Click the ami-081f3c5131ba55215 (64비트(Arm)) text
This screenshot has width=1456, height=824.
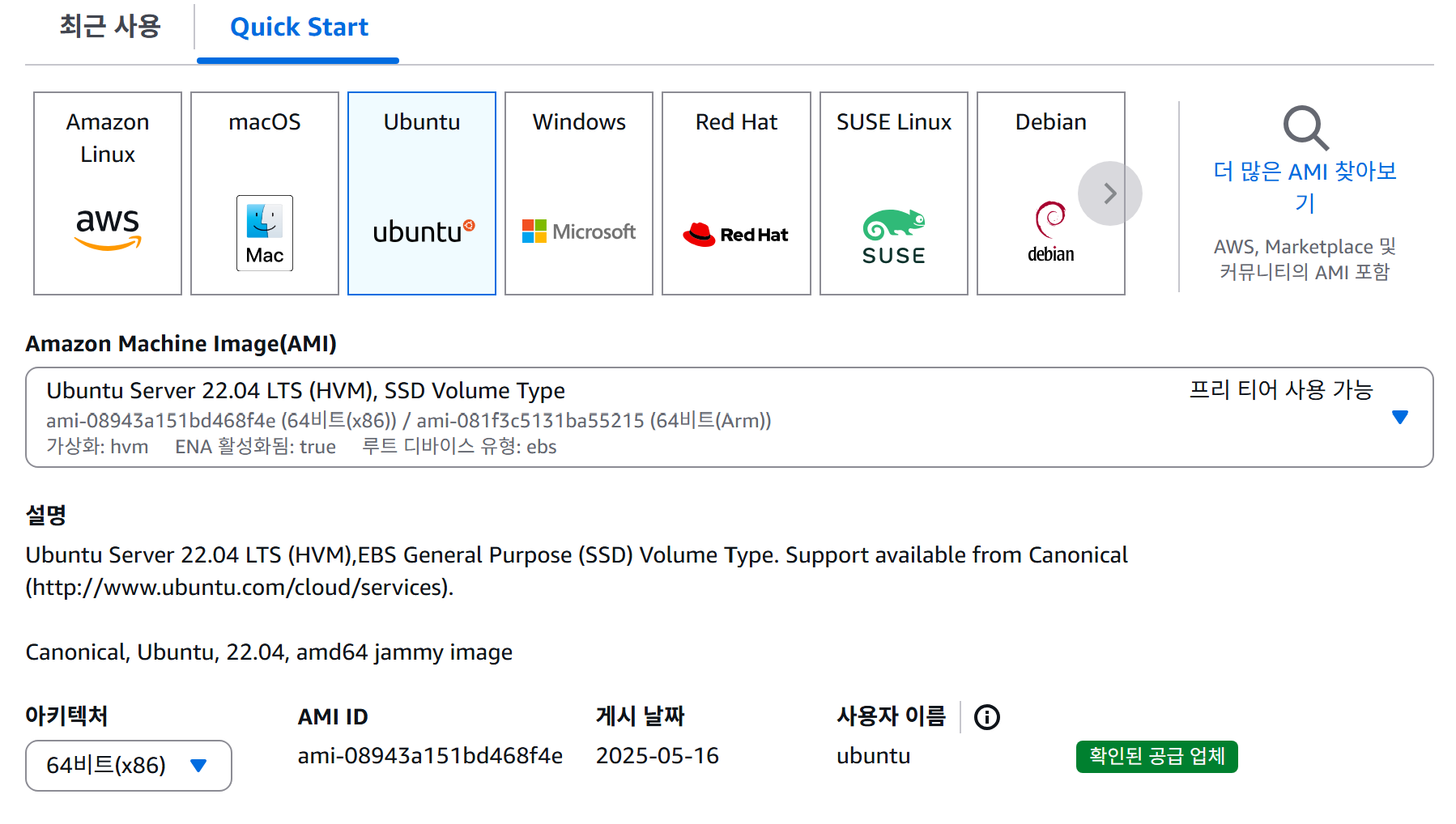[x=594, y=421]
